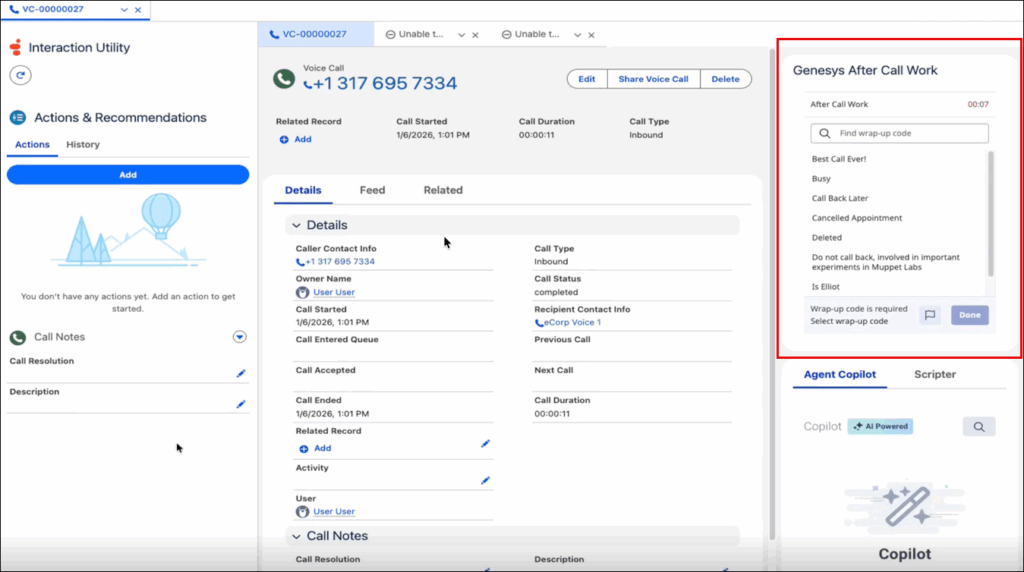
Task: Edit Related Record pencil in Details
Action: coord(485,444)
